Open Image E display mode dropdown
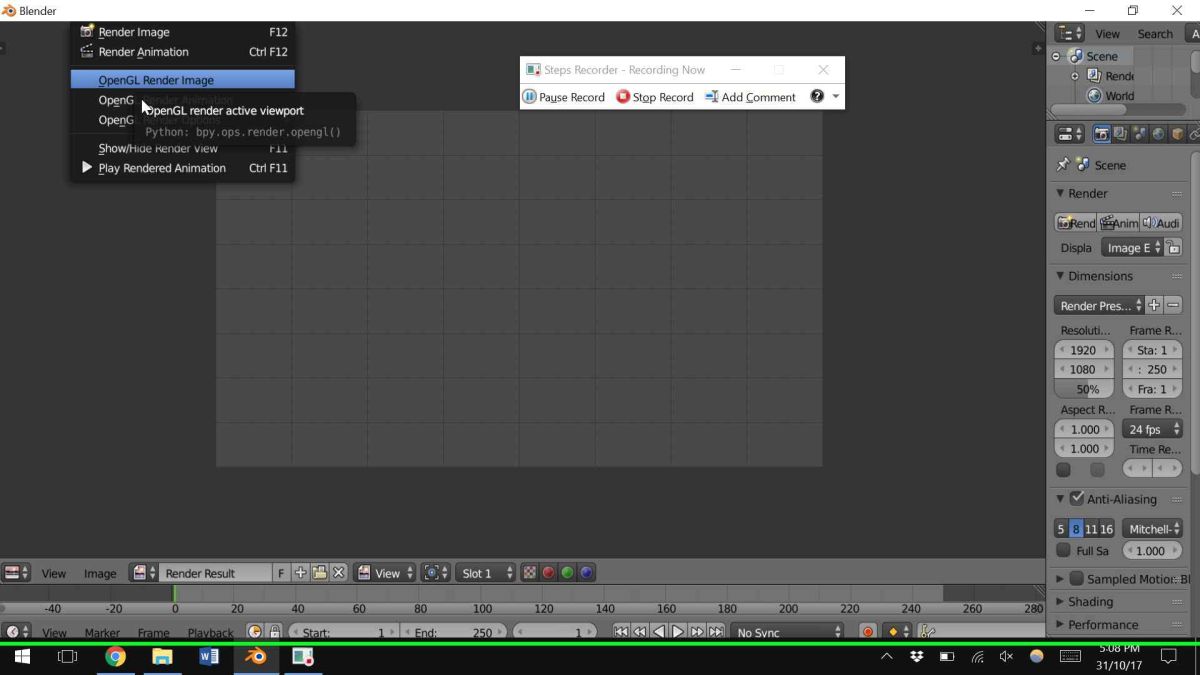 click(1132, 247)
